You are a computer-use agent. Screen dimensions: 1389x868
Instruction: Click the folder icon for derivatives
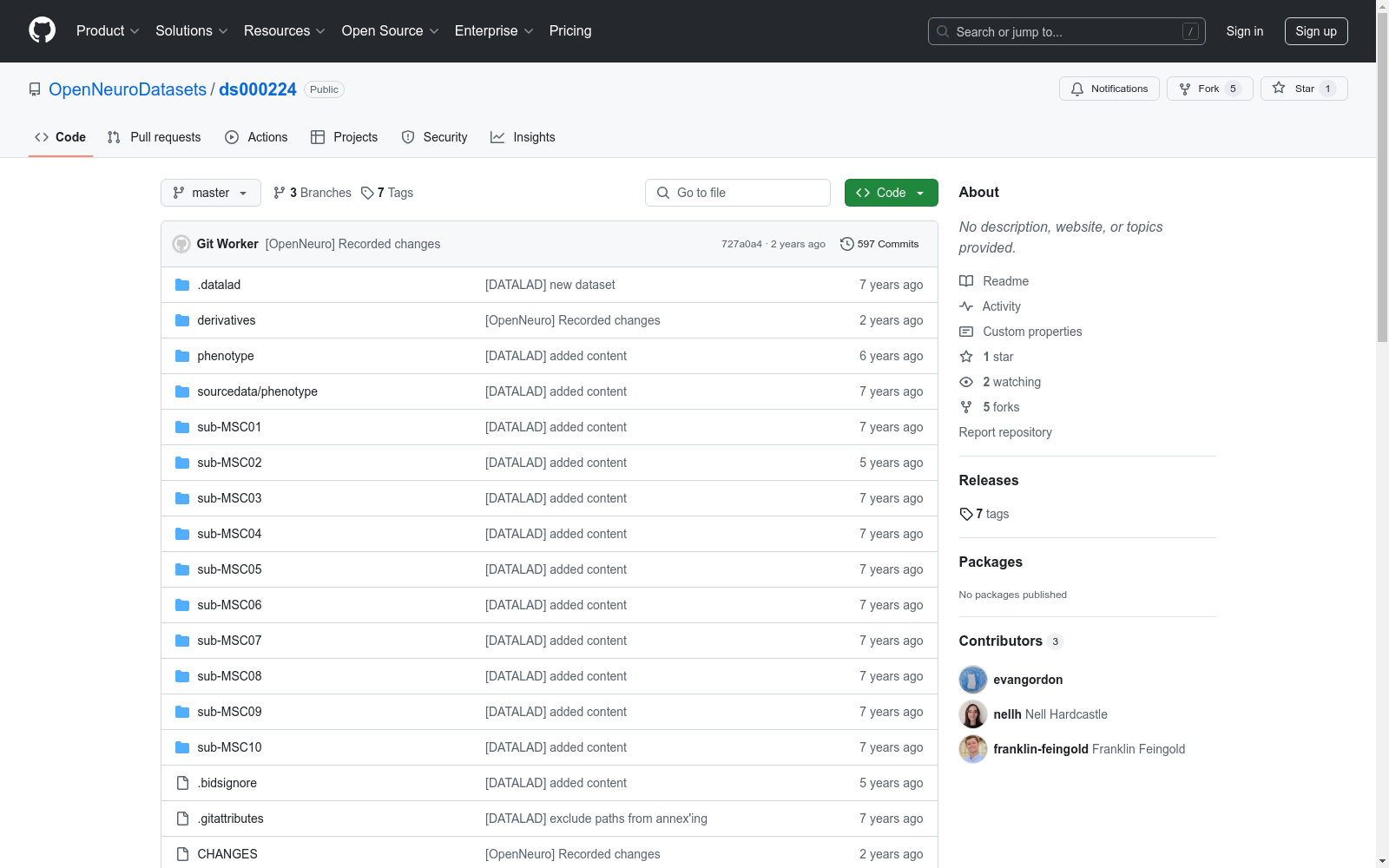tap(182, 320)
